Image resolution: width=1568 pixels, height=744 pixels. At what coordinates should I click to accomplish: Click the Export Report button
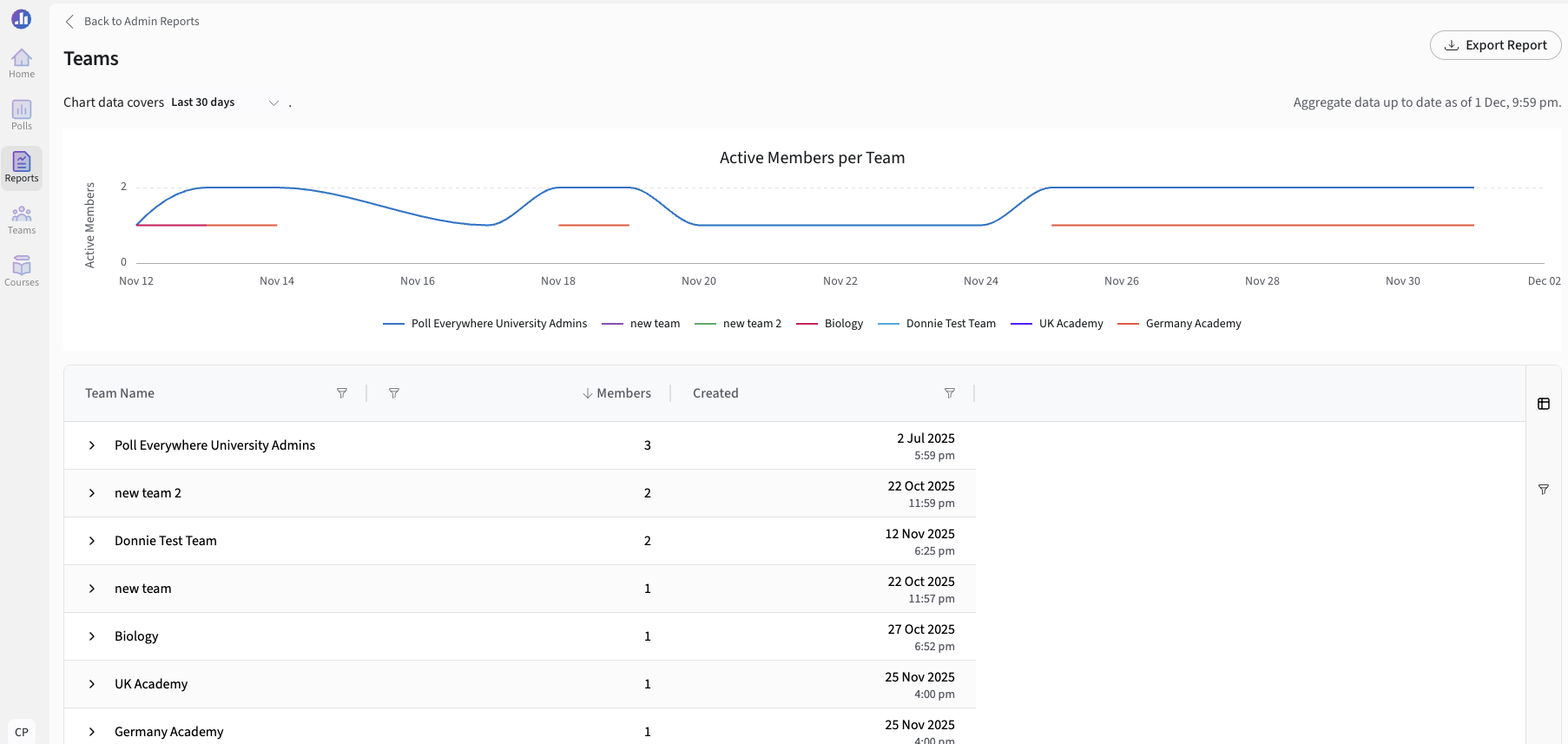[1495, 45]
